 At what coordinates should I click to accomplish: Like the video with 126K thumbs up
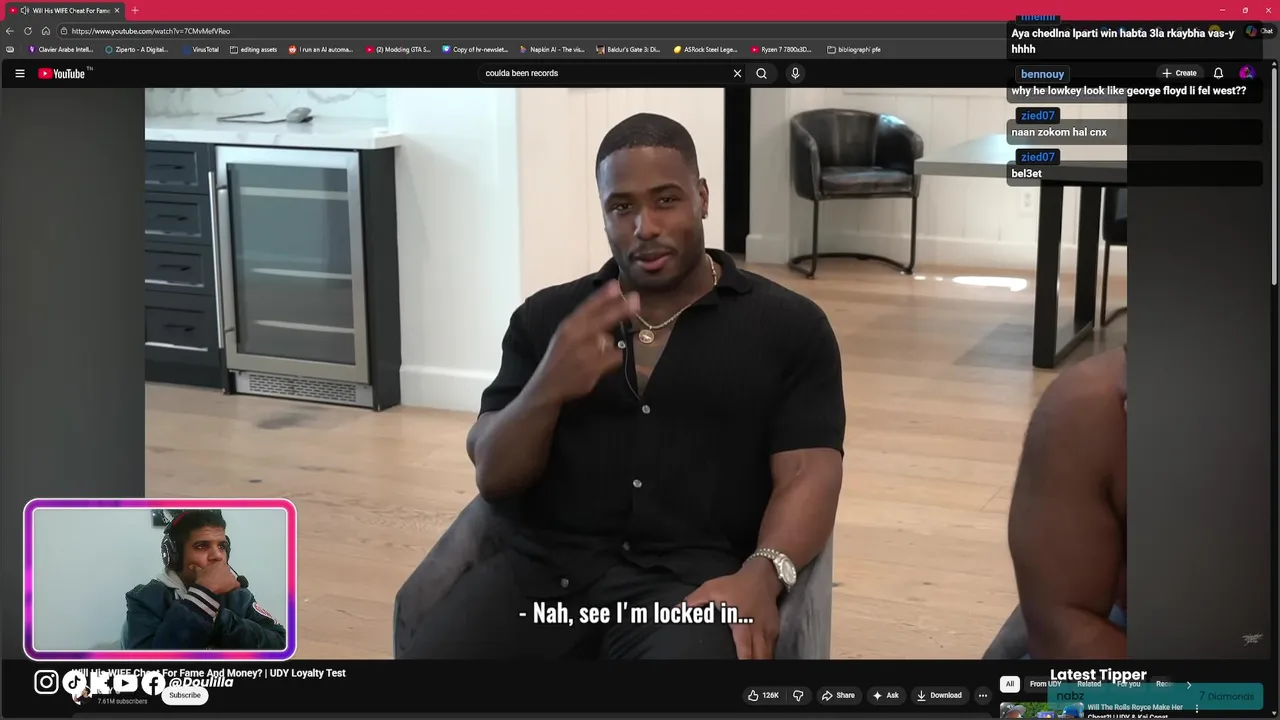pyautogui.click(x=763, y=695)
